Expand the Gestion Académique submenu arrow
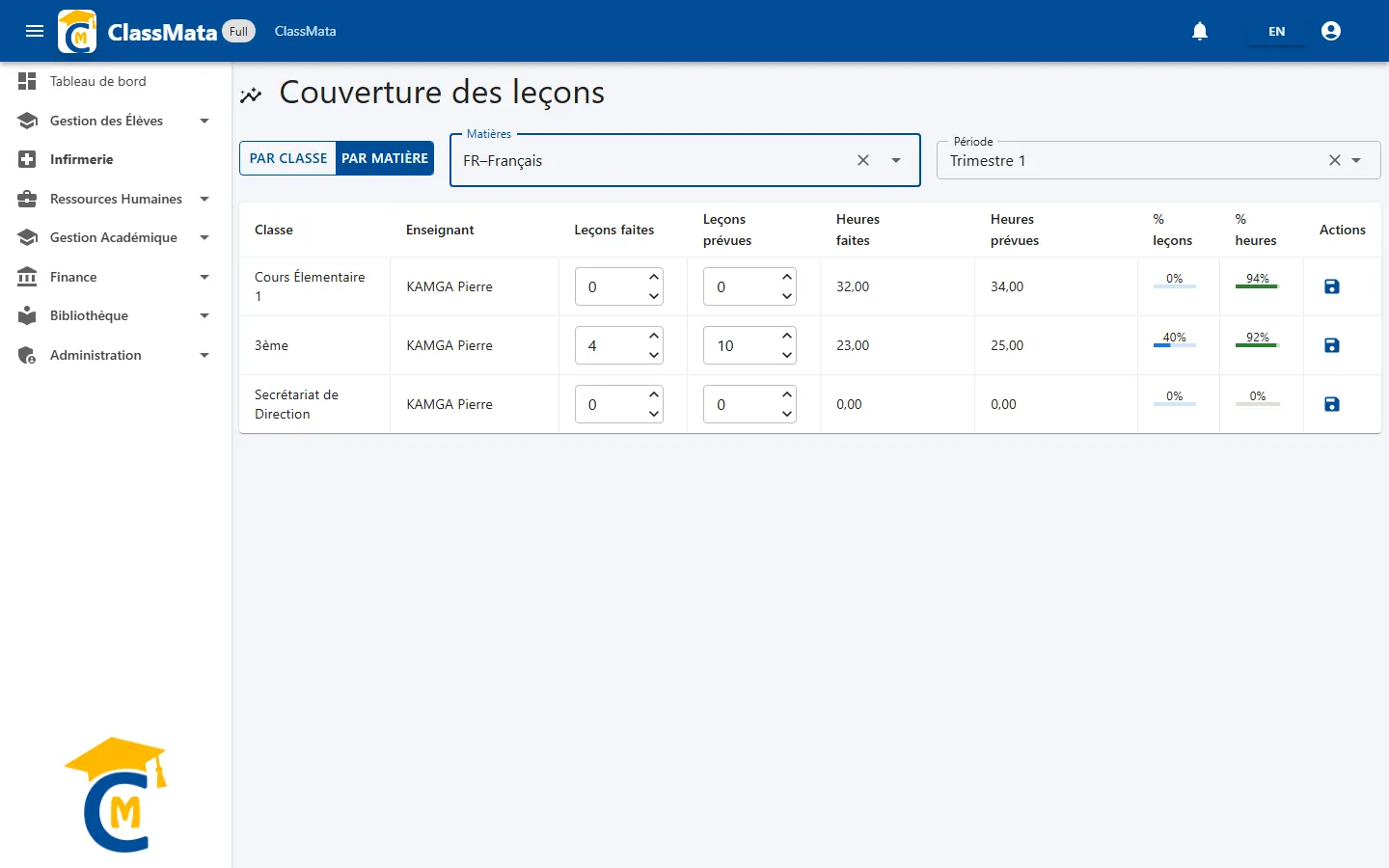This screenshot has height=868, width=1389. click(x=204, y=237)
